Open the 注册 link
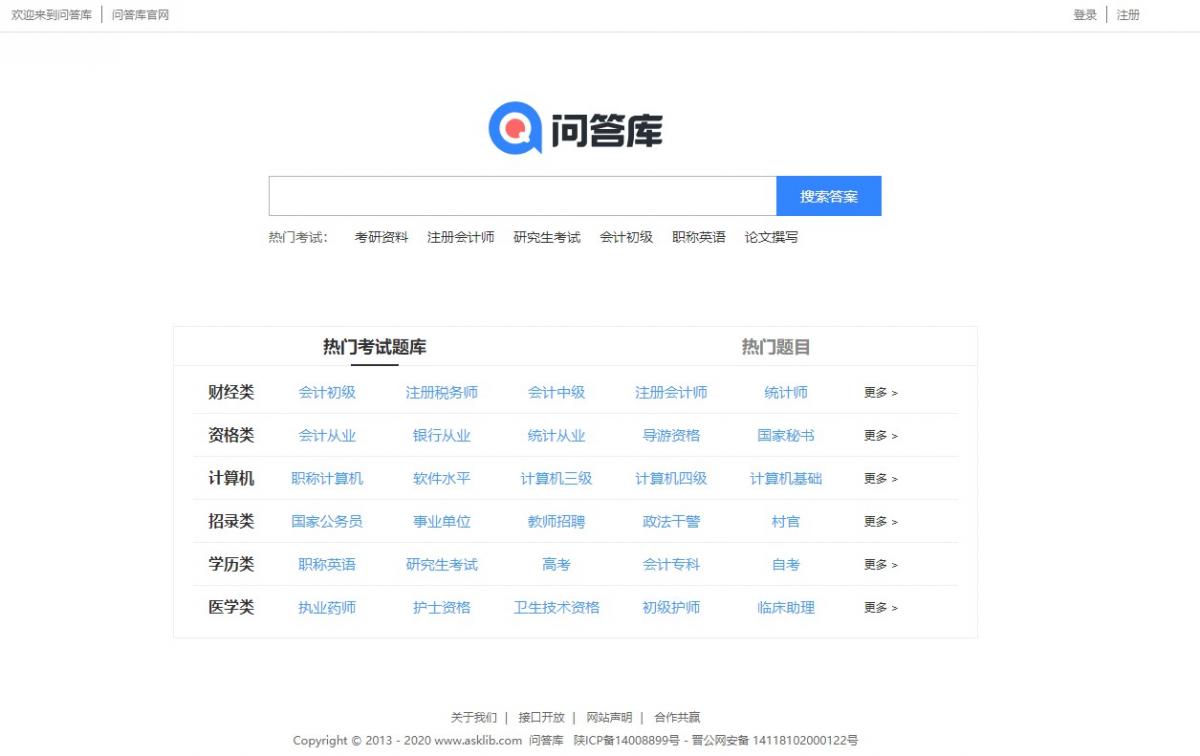The image size is (1200, 756). tap(1128, 15)
